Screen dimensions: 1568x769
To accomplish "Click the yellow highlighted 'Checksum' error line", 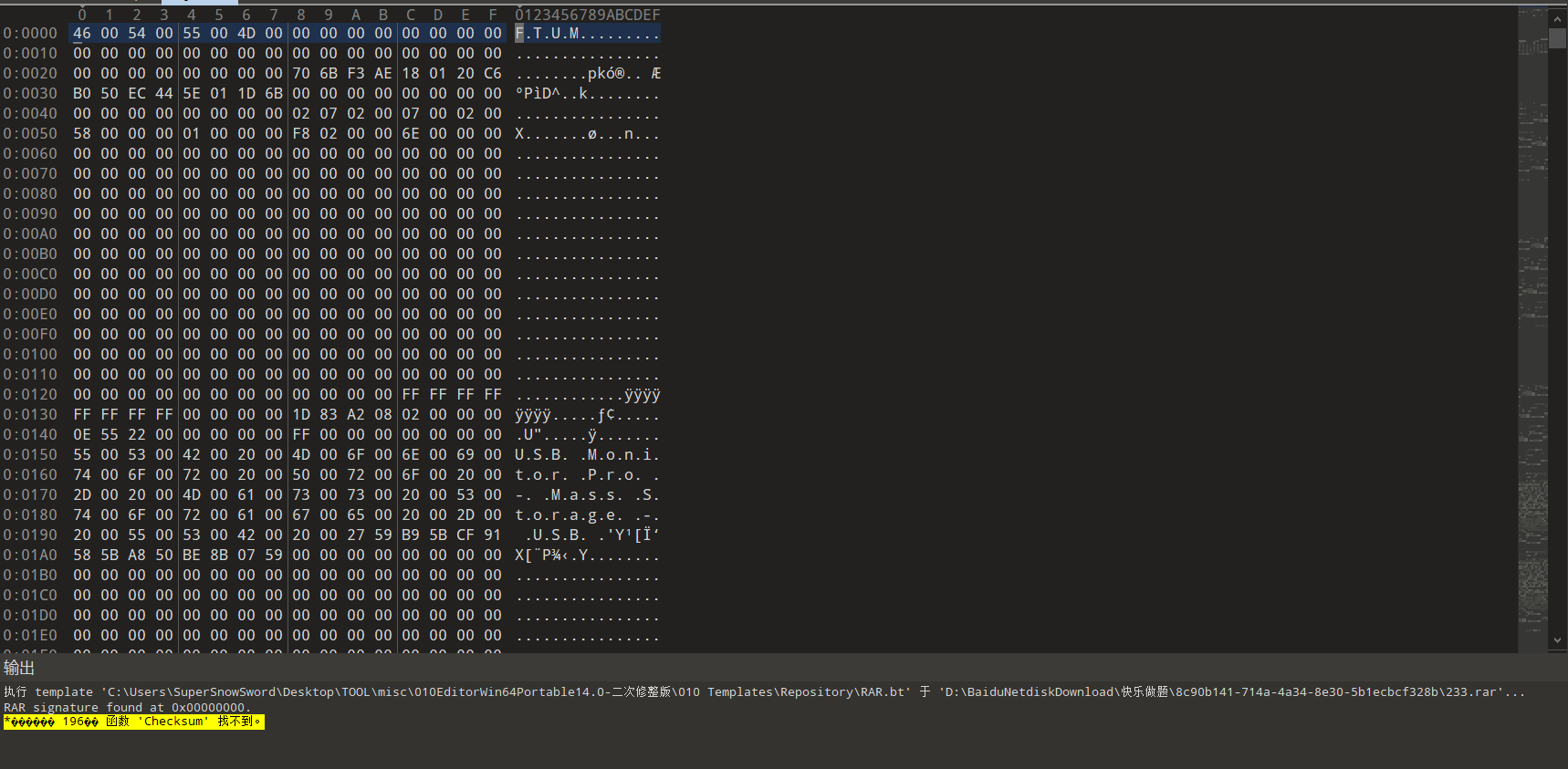I will click(134, 722).
